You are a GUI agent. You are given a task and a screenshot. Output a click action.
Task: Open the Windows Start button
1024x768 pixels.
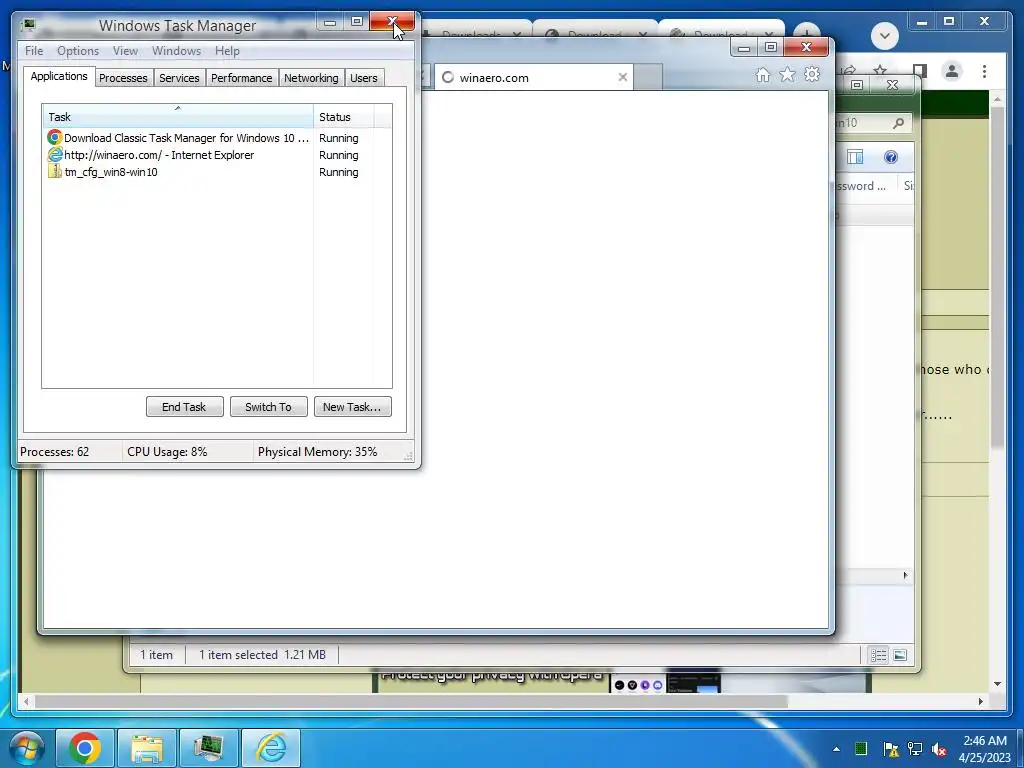coord(26,748)
